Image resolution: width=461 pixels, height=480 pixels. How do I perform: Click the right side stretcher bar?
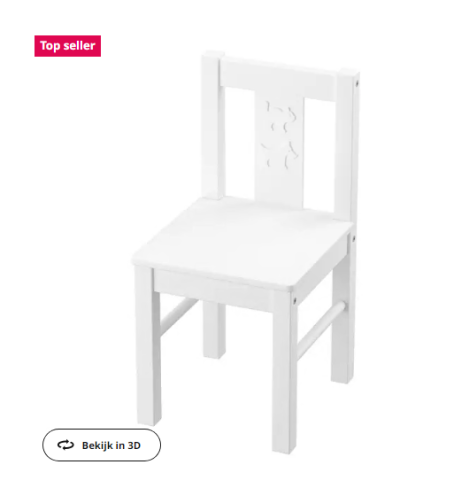coord(321,329)
